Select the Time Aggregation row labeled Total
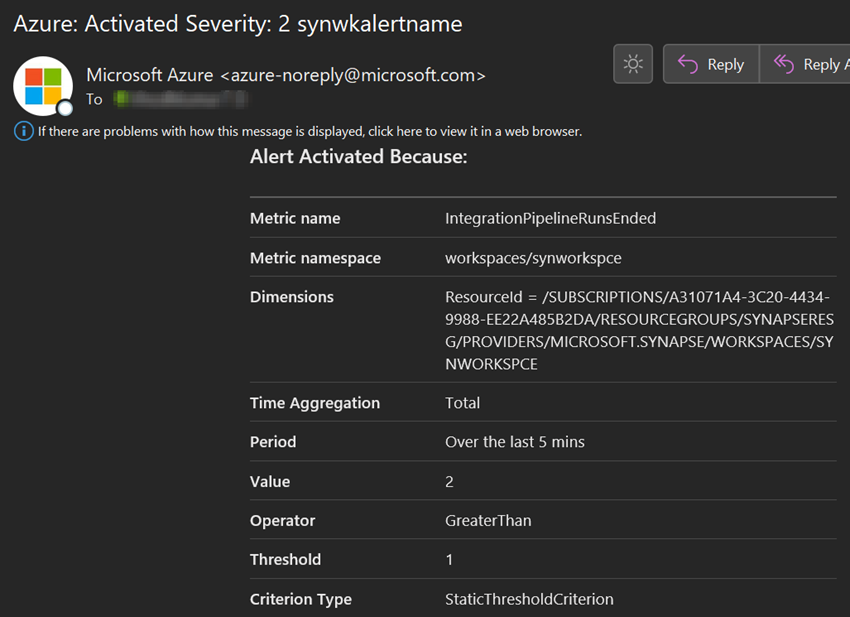This screenshot has width=850, height=617. tap(463, 402)
